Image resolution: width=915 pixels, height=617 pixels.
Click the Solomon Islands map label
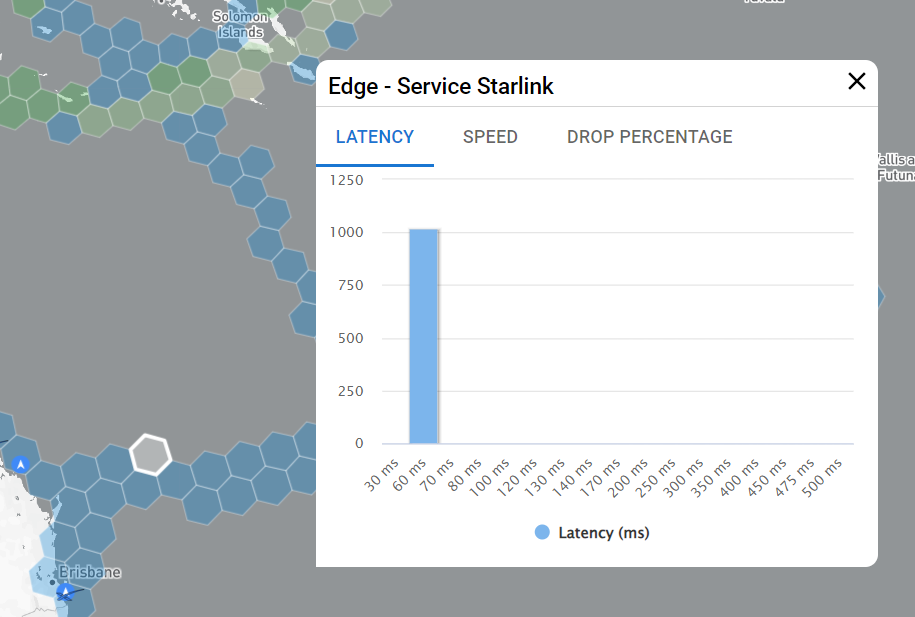(240, 24)
